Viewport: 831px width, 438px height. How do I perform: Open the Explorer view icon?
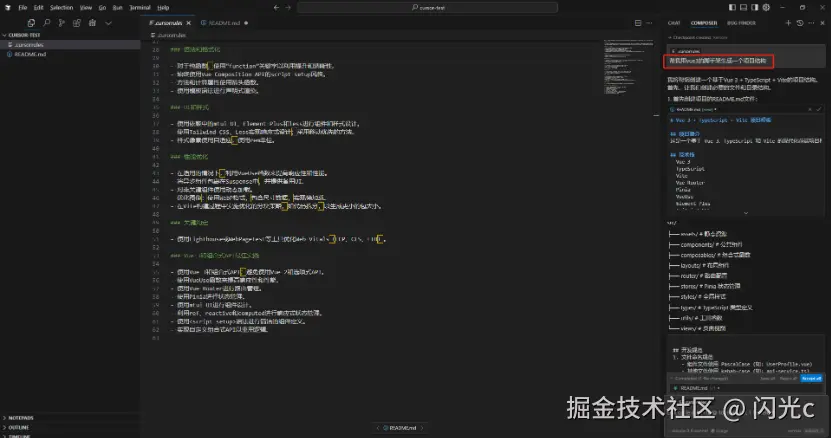(31, 23)
